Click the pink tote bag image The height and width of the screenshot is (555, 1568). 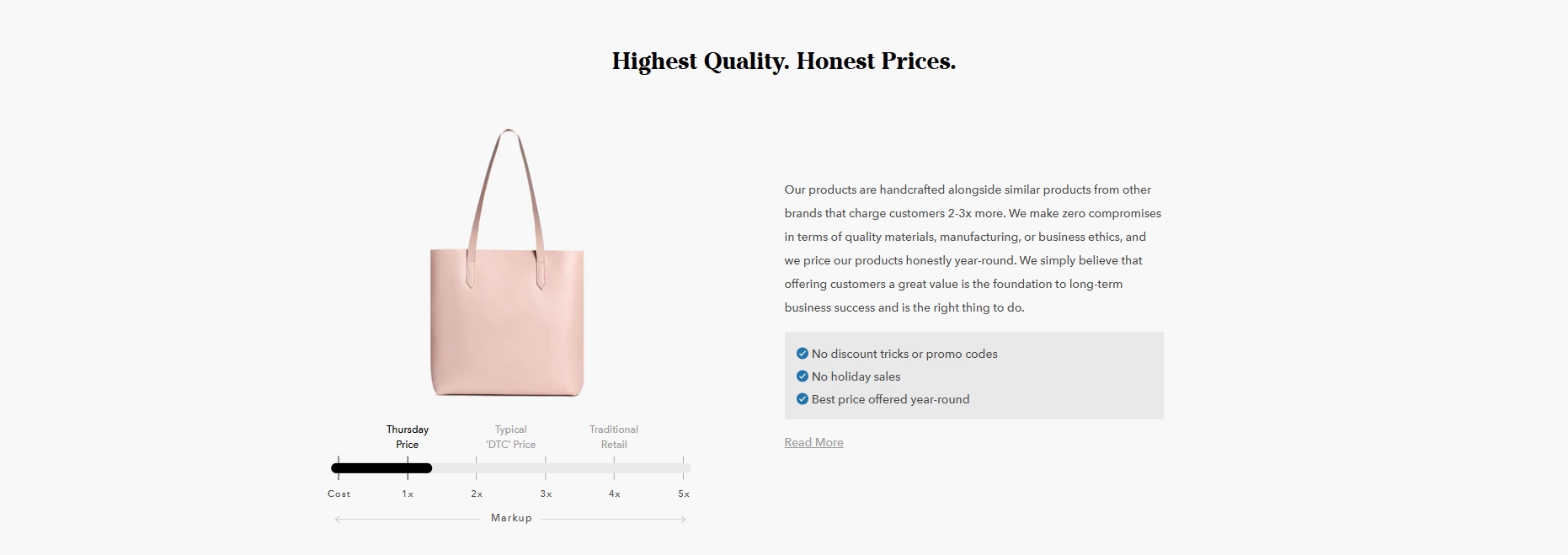coord(507,263)
